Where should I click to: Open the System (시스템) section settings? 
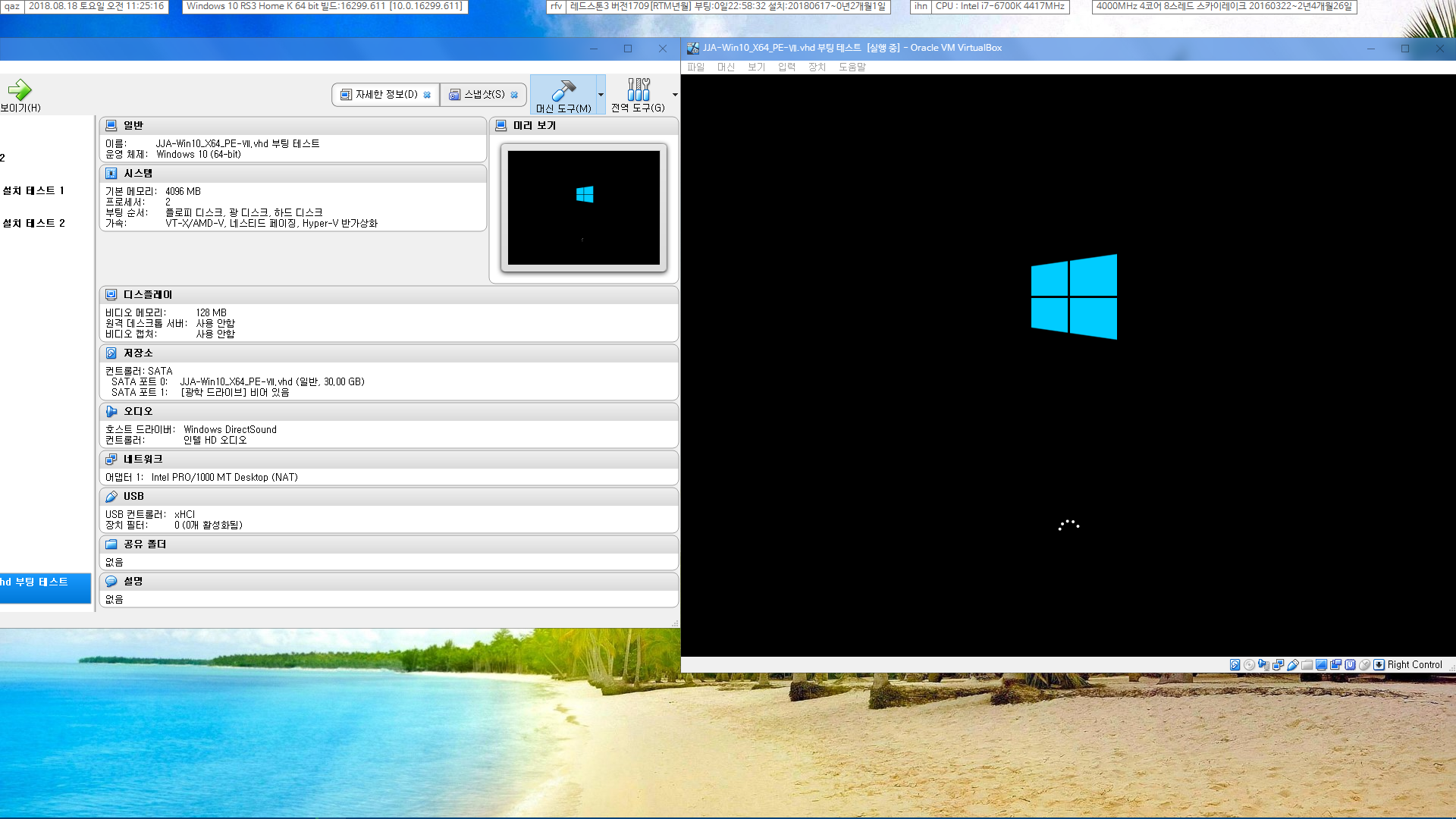tap(138, 173)
